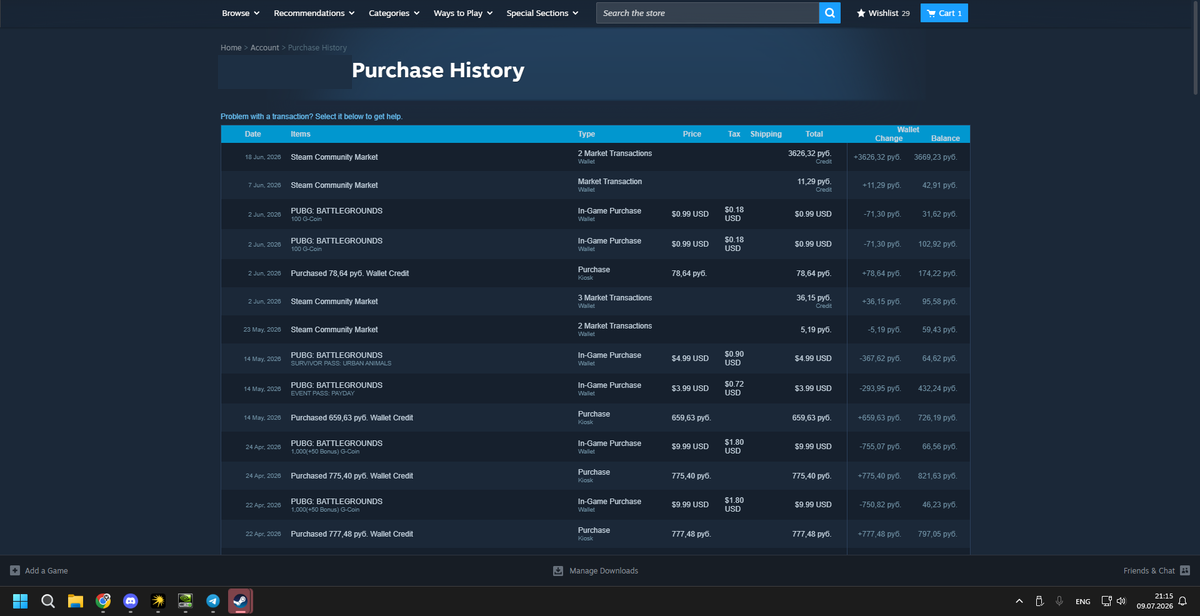The height and width of the screenshot is (616, 1200).
Task: Focus the Search the store field
Action: pyautogui.click(x=707, y=13)
